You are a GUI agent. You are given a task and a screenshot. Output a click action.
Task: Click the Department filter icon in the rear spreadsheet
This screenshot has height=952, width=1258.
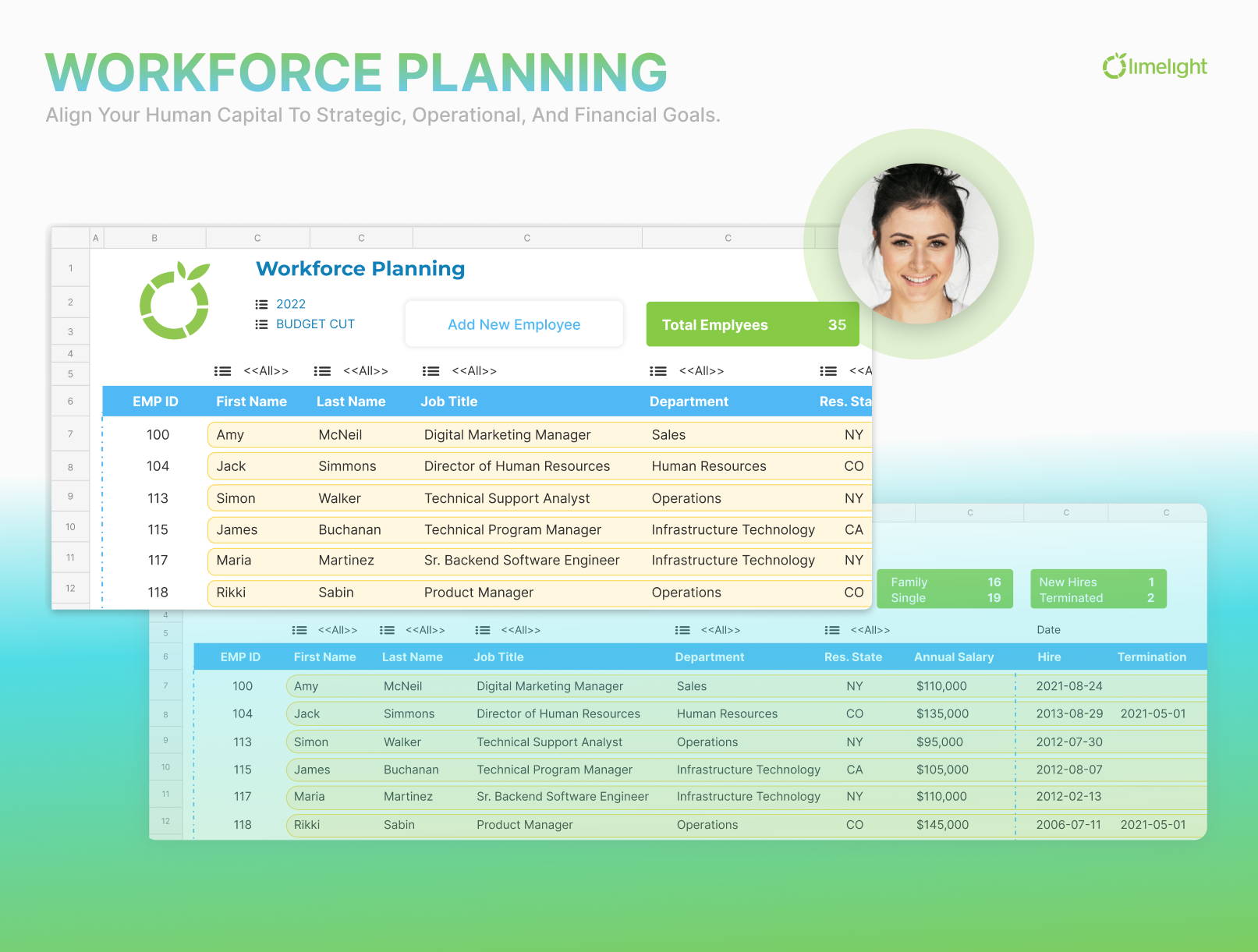682,630
